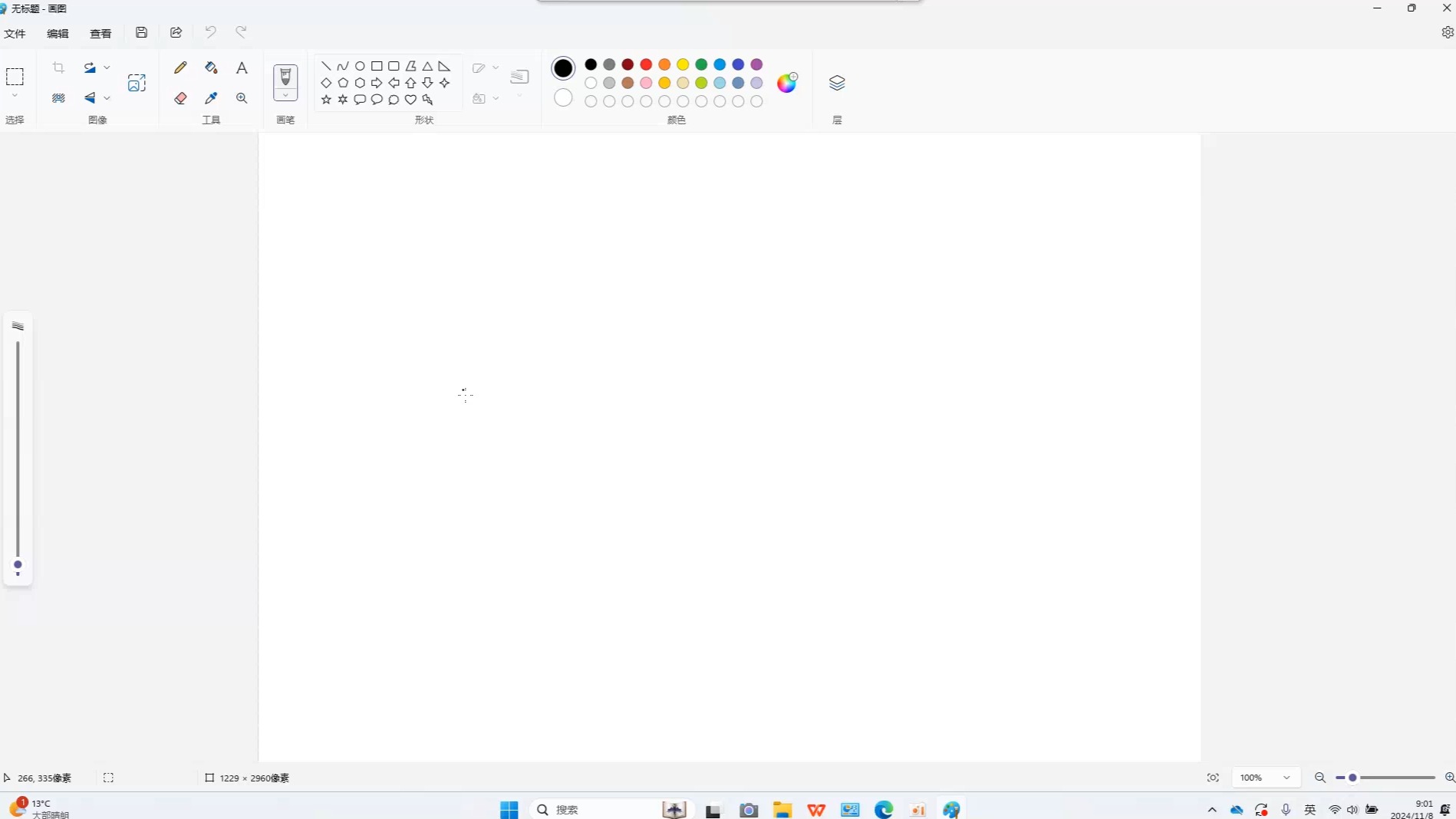The image size is (1456, 819).
Task: Pick the yellow color swatch
Action: click(683, 64)
